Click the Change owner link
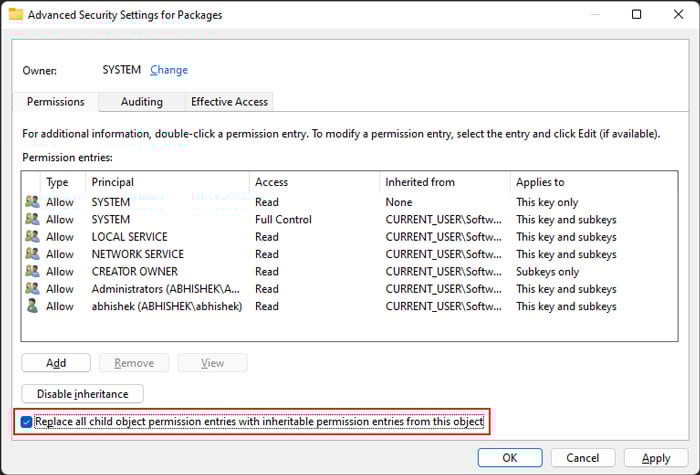Screen dimensions: 700x475 (169, 70)
